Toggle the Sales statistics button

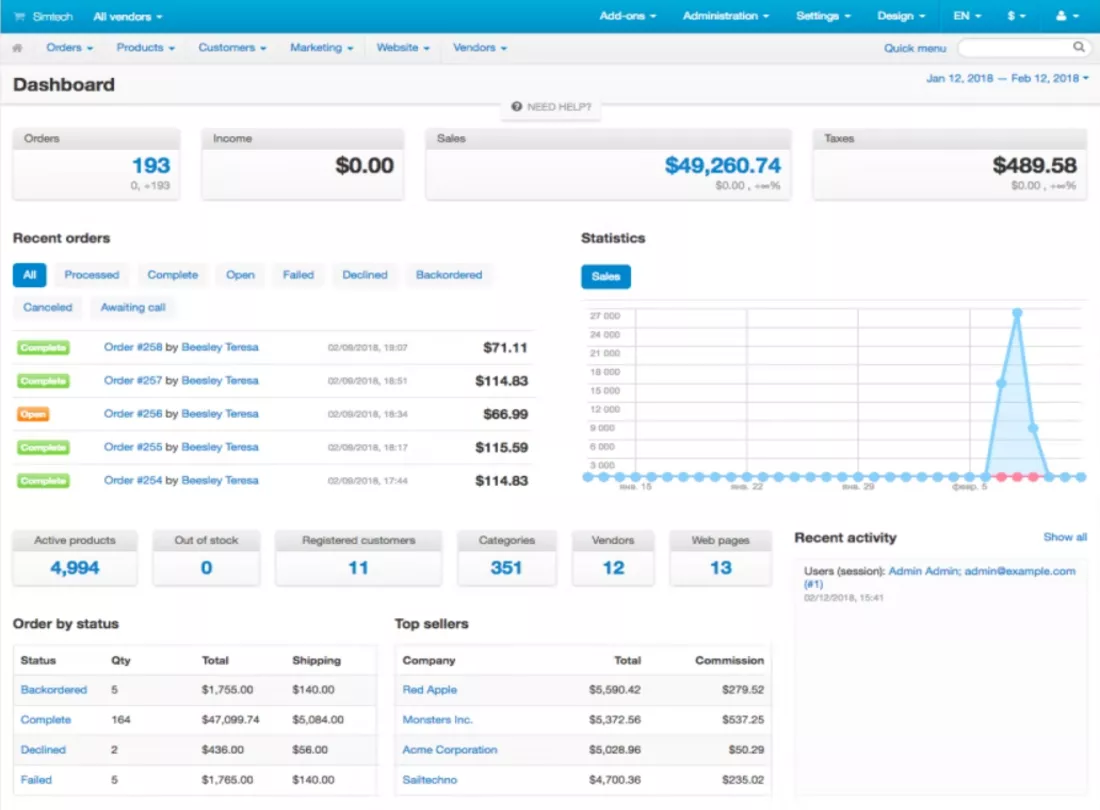point(605,276)
